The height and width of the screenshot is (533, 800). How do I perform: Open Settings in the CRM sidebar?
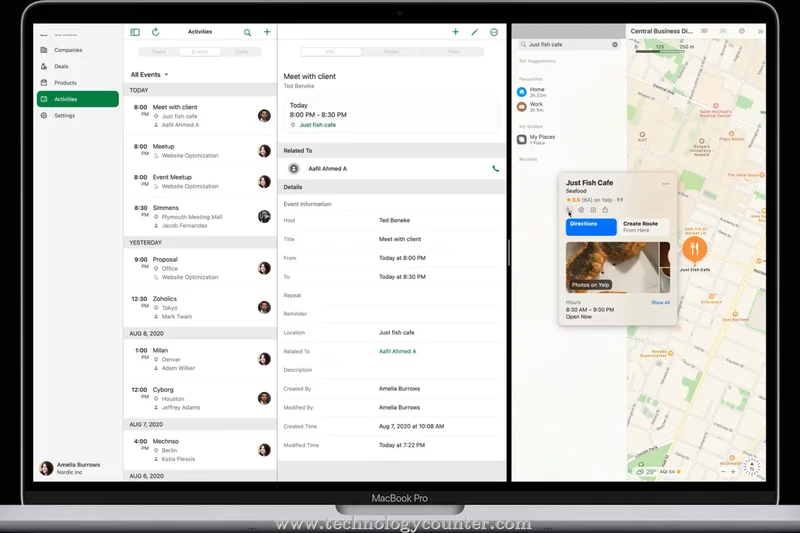(x=78, y=116)
